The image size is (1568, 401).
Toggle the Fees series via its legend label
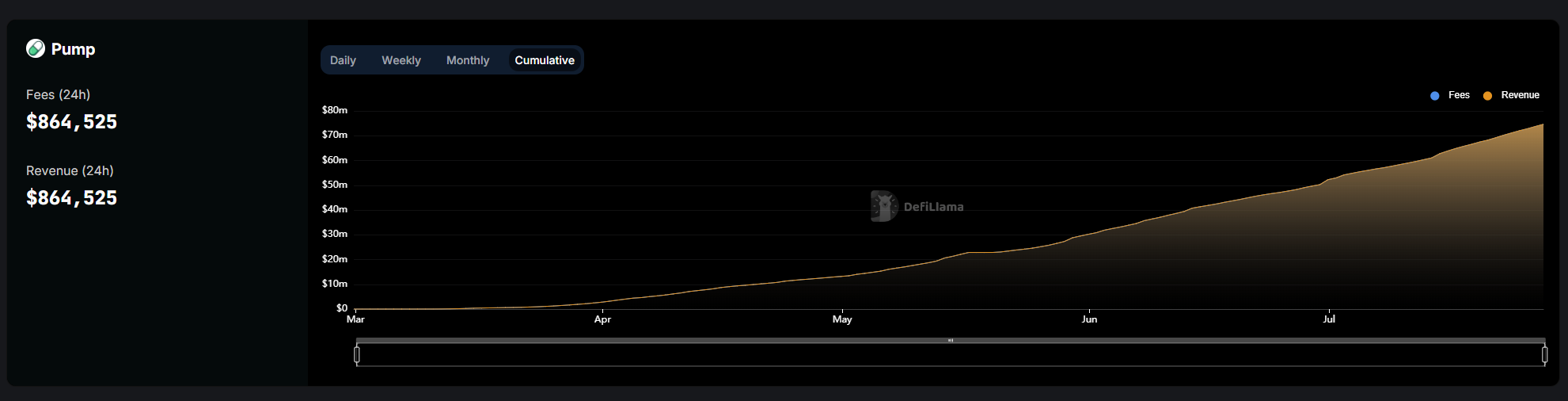pyautogui.click(x=1458, y=95)
